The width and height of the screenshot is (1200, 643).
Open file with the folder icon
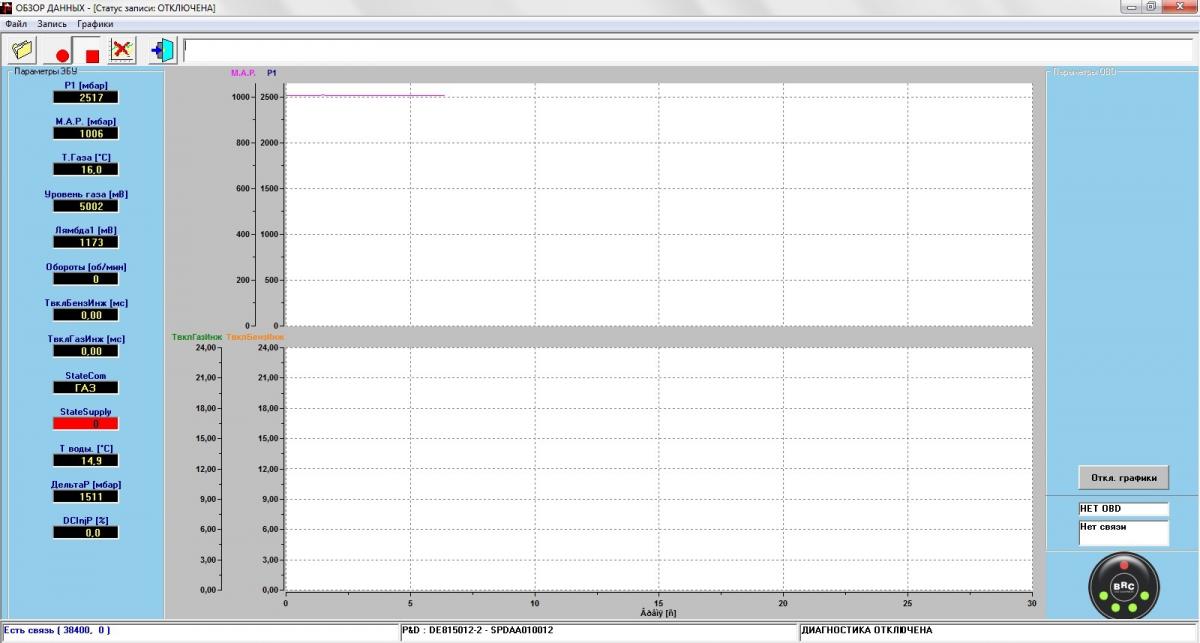pos(22,49)
